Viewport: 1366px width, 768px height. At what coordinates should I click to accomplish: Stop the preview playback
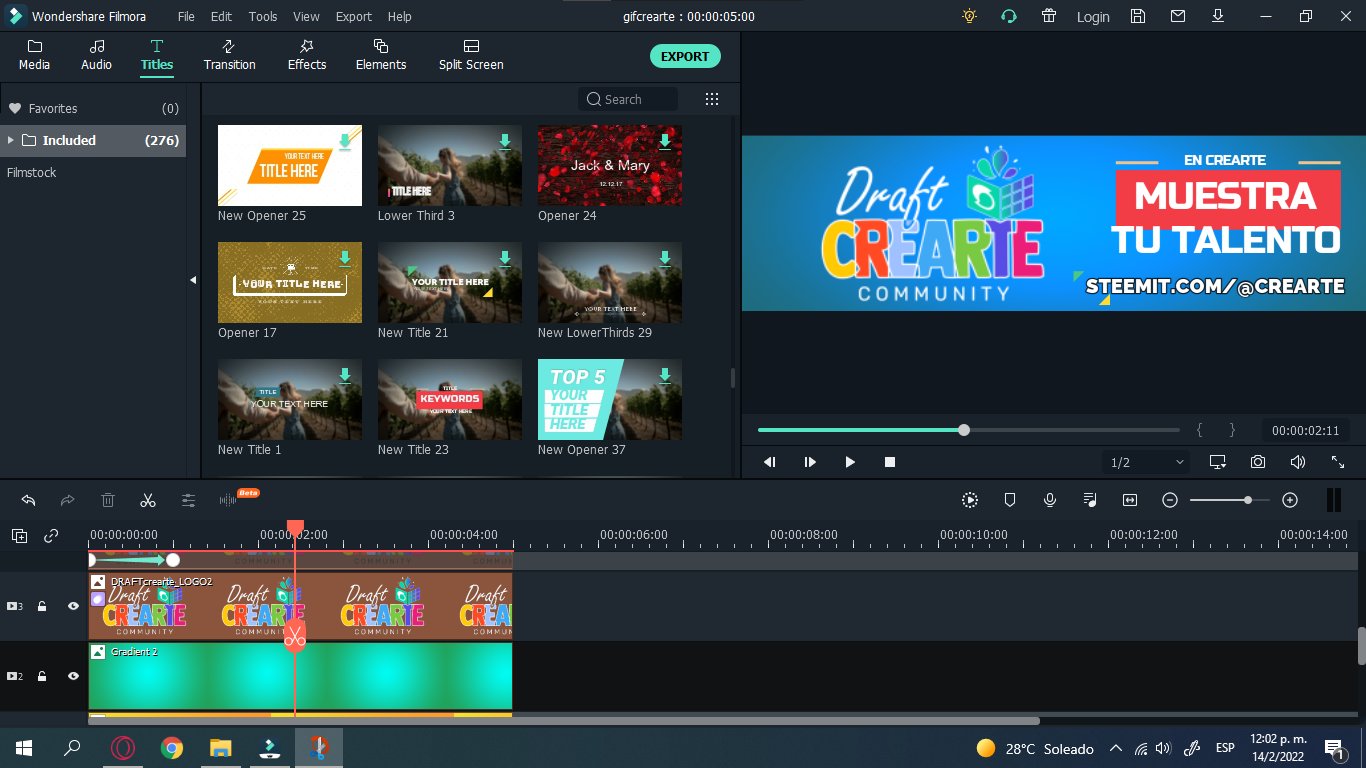click(x=890, y=462)
